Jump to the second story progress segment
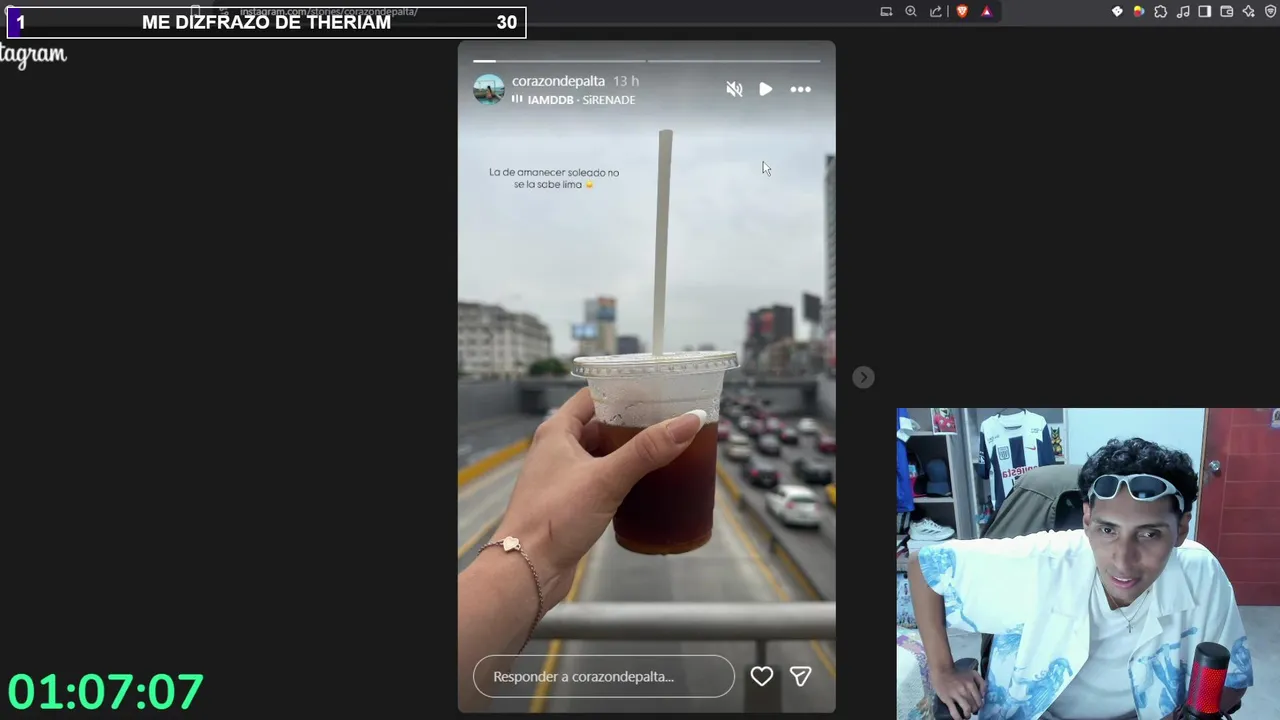Viewport: 1280px width, 720px height. (x=734, y=61)
